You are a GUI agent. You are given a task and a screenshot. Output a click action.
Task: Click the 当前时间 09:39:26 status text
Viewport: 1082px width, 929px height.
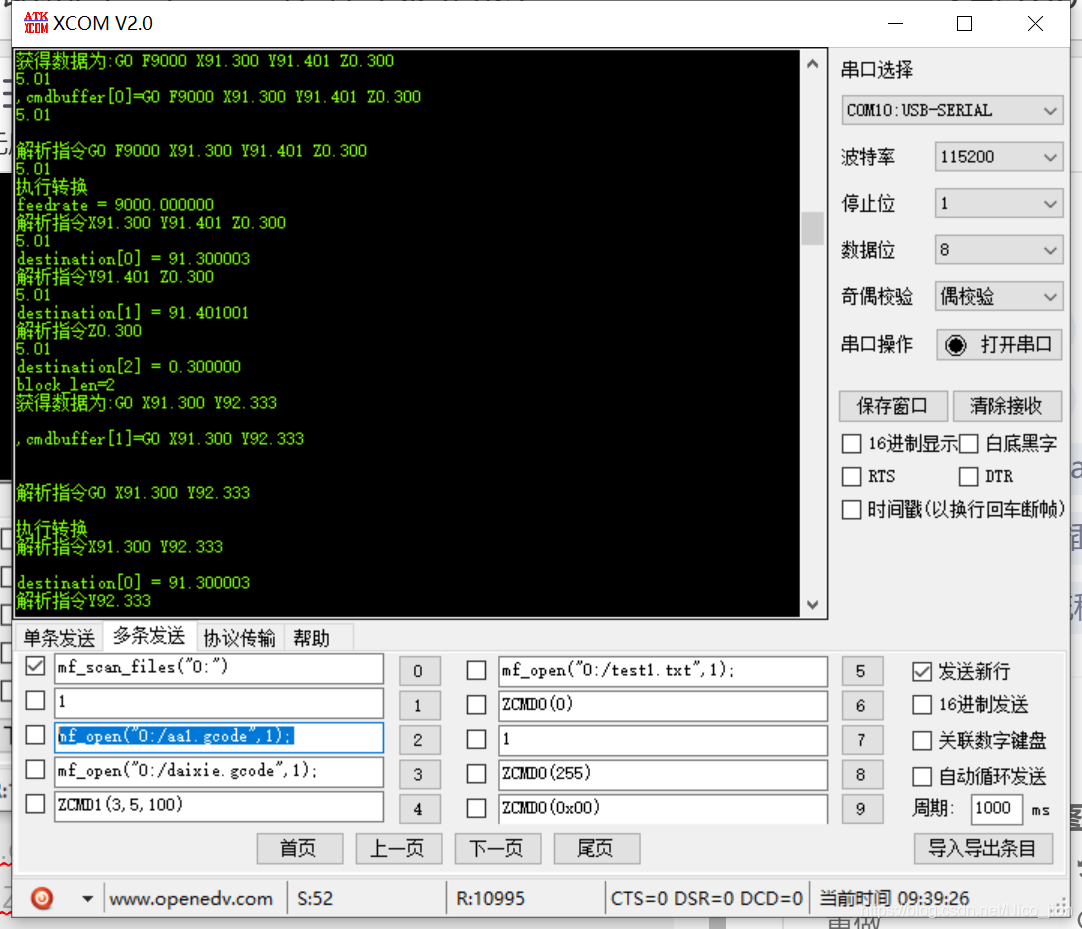(894, 898)
